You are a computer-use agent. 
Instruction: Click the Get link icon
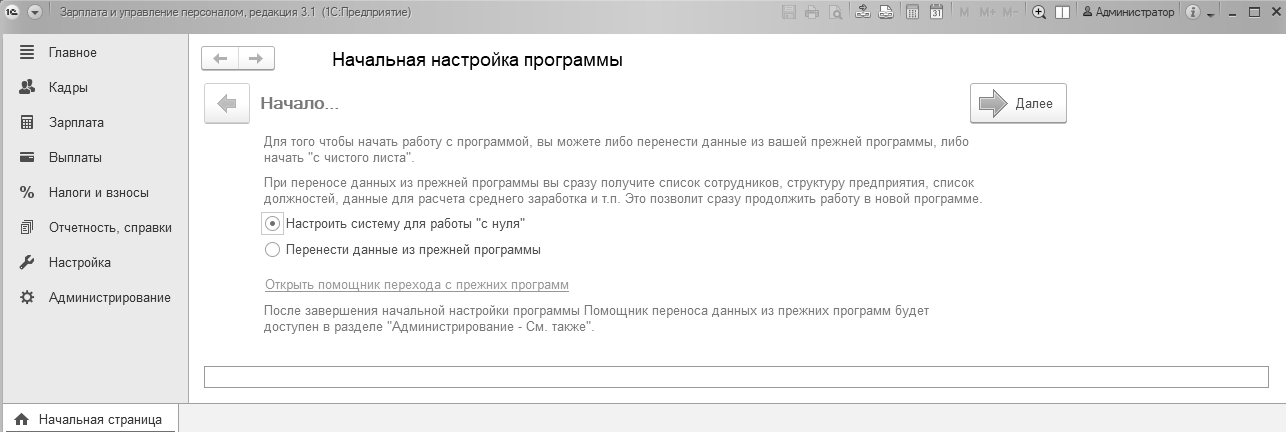tap(864, 13)
